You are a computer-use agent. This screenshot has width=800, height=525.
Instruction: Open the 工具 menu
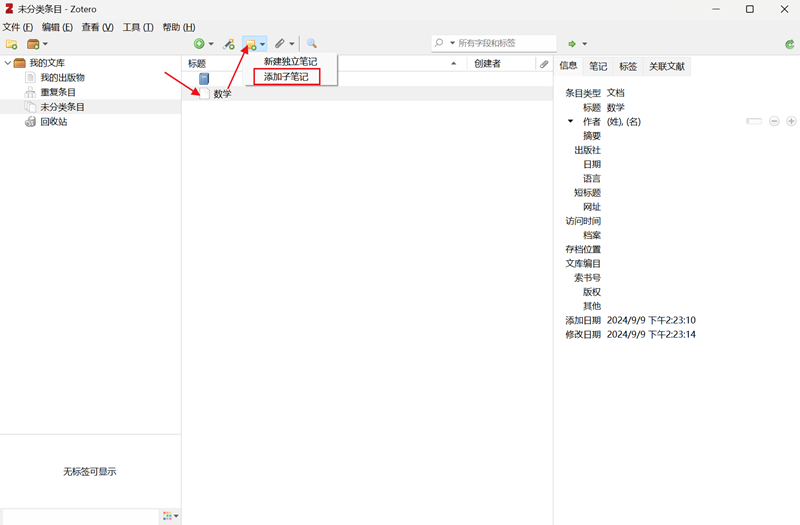pos(138,27)
